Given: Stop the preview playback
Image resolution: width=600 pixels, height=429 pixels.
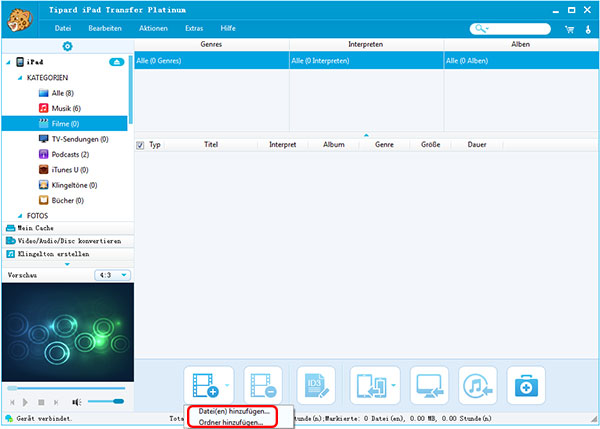Looking at the screenshot, I should (41, 402).
